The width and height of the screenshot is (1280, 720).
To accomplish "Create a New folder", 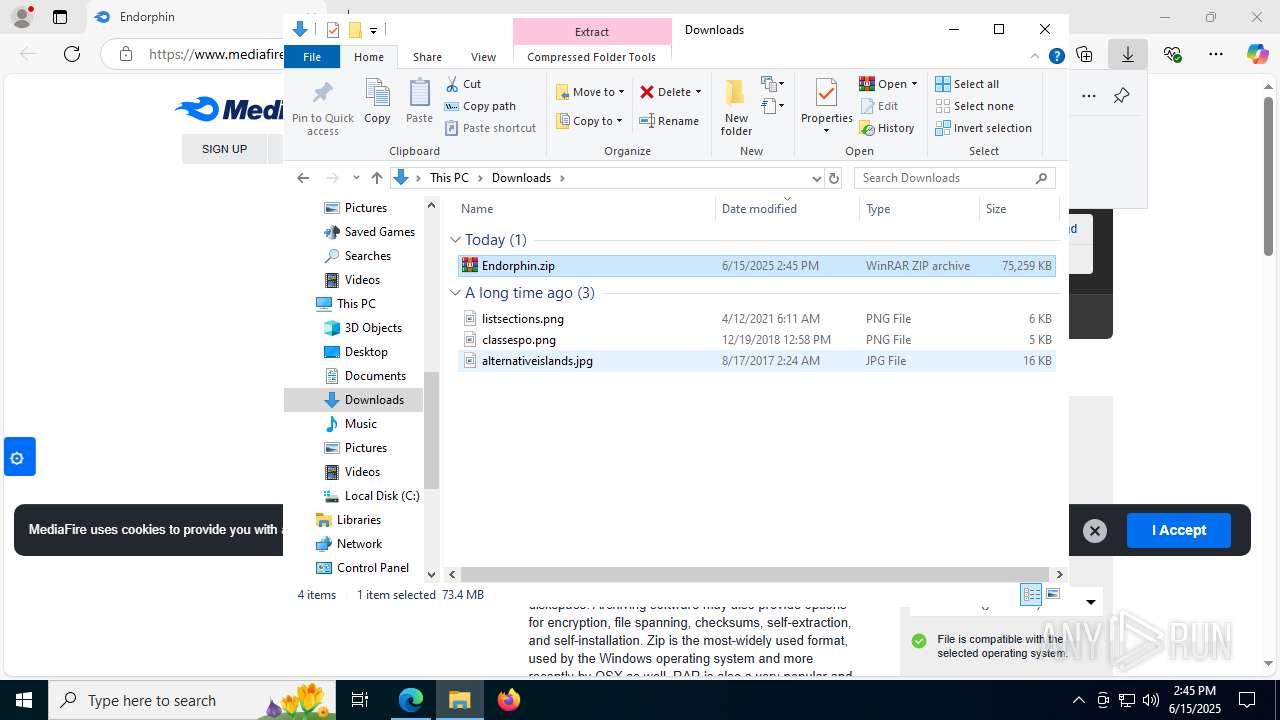I will coord(736,106).
